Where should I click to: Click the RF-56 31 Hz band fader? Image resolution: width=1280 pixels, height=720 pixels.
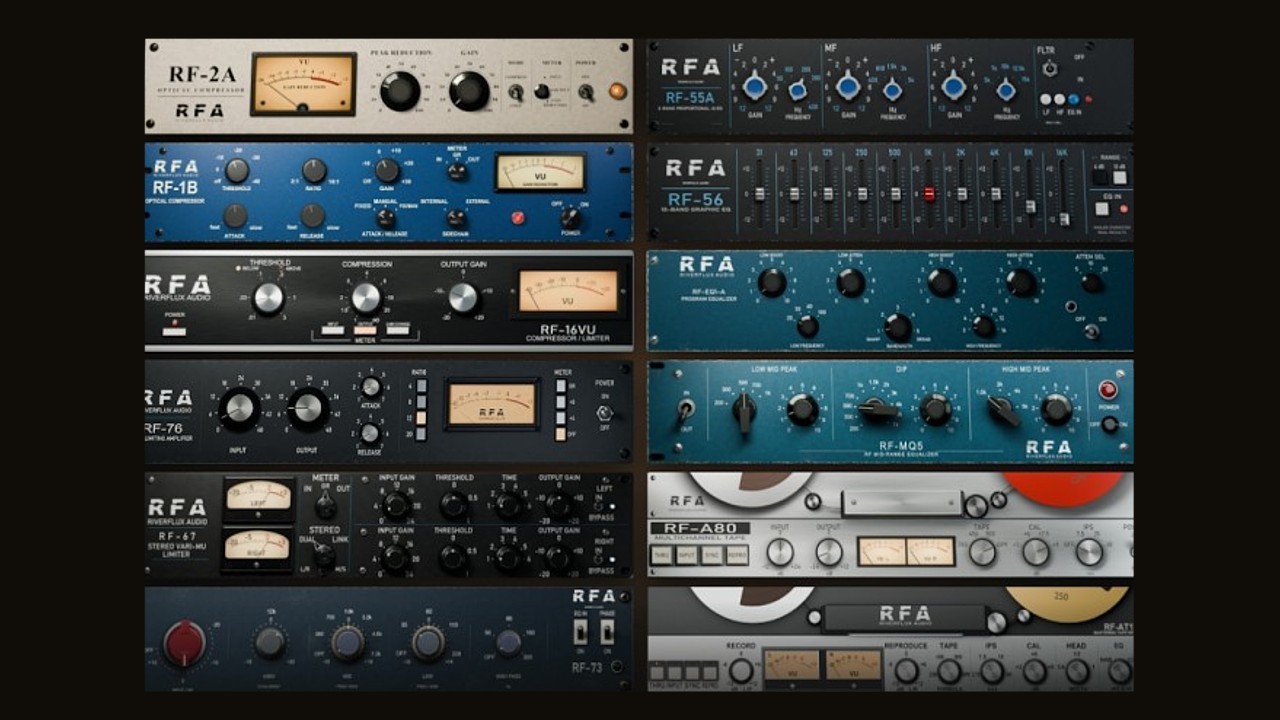[762, 194]
